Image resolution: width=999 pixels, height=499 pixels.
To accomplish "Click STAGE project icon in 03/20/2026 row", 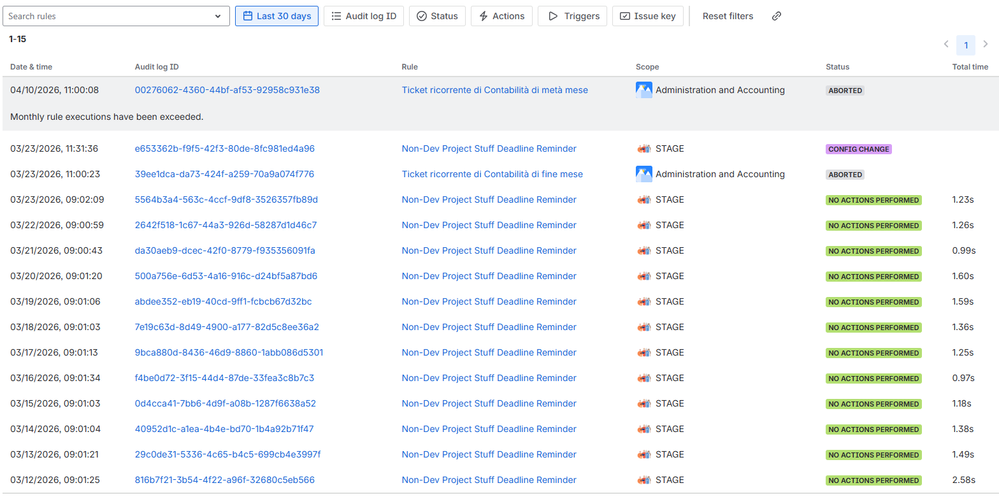I will coord(643,277).
